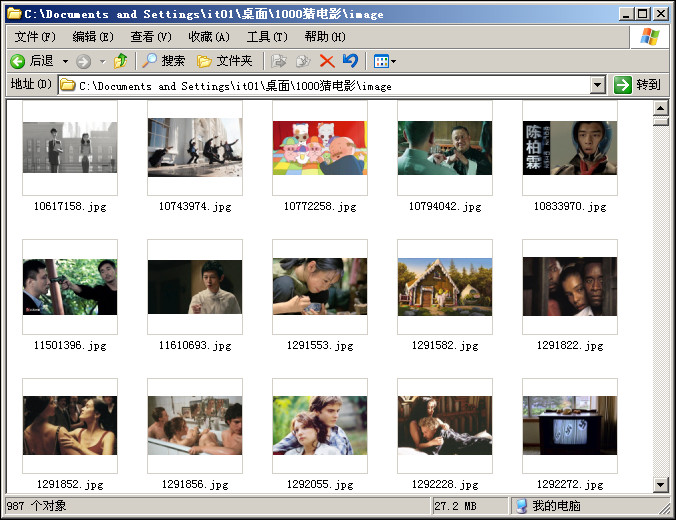676x520 pixels.
Task: Open the 编辑(E) menu
Action: [x=93, y=37]
